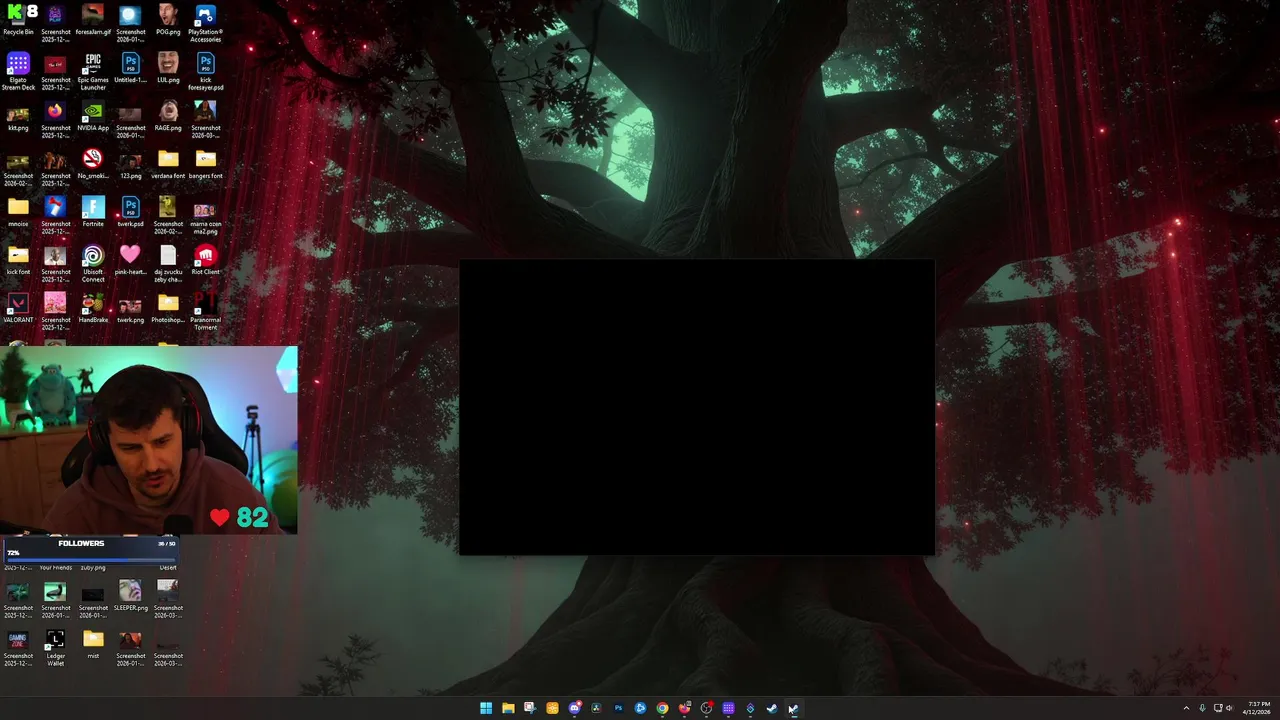Select the pink-heart image file
This screenshot has width=1280, height=720.
130,260
